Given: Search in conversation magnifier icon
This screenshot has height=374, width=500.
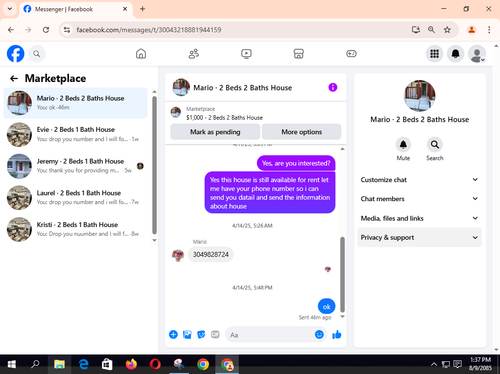Looking at the screenshot, I should (x=435, y=145).
